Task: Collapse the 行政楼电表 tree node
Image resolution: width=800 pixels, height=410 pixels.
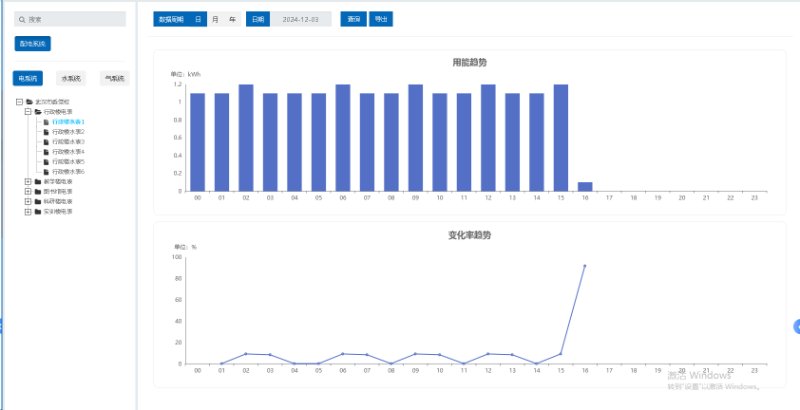Action: pyautogui.click(x=28, y=112)
